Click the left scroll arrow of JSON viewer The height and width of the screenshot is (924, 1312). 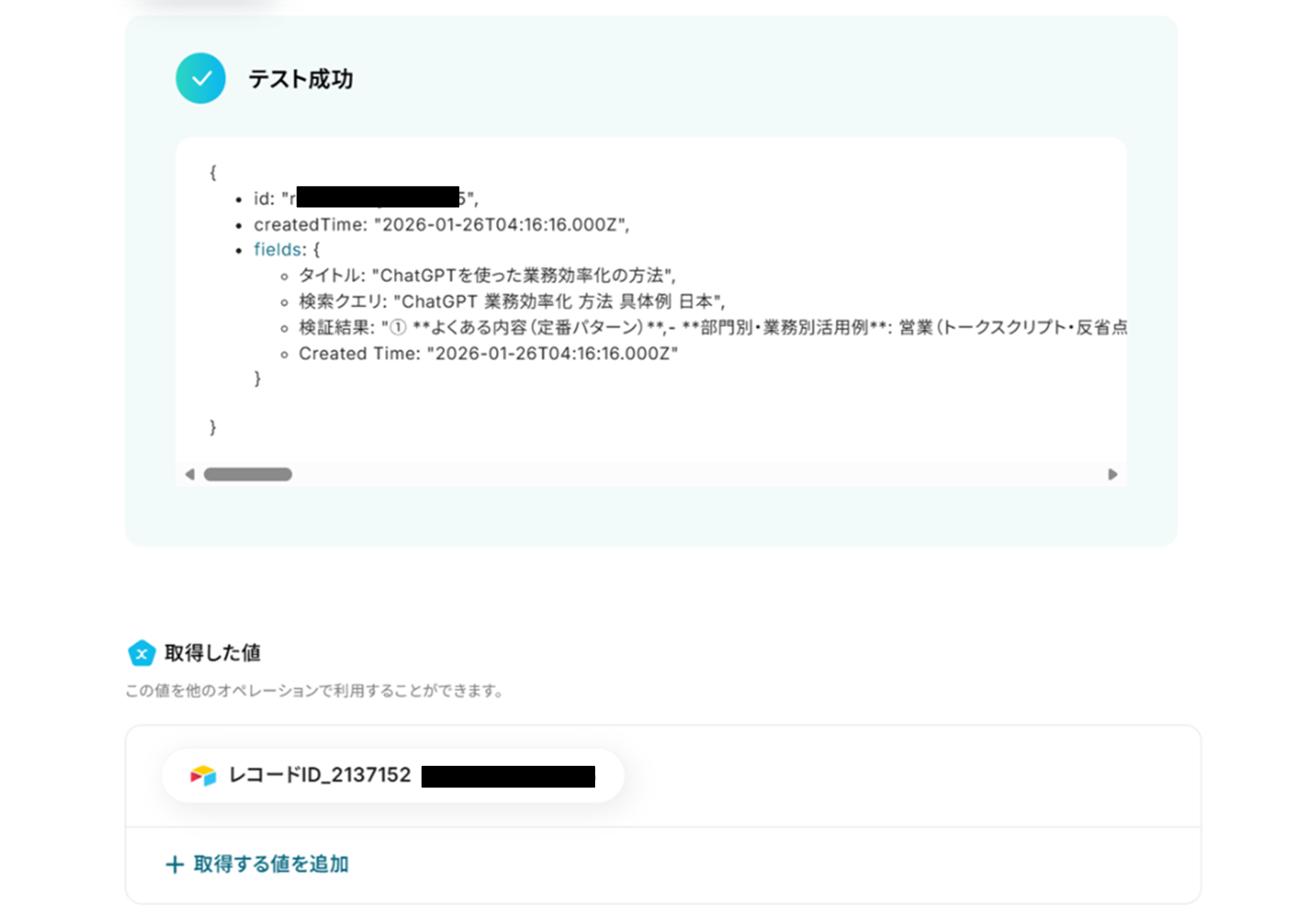tap(190, 474)
